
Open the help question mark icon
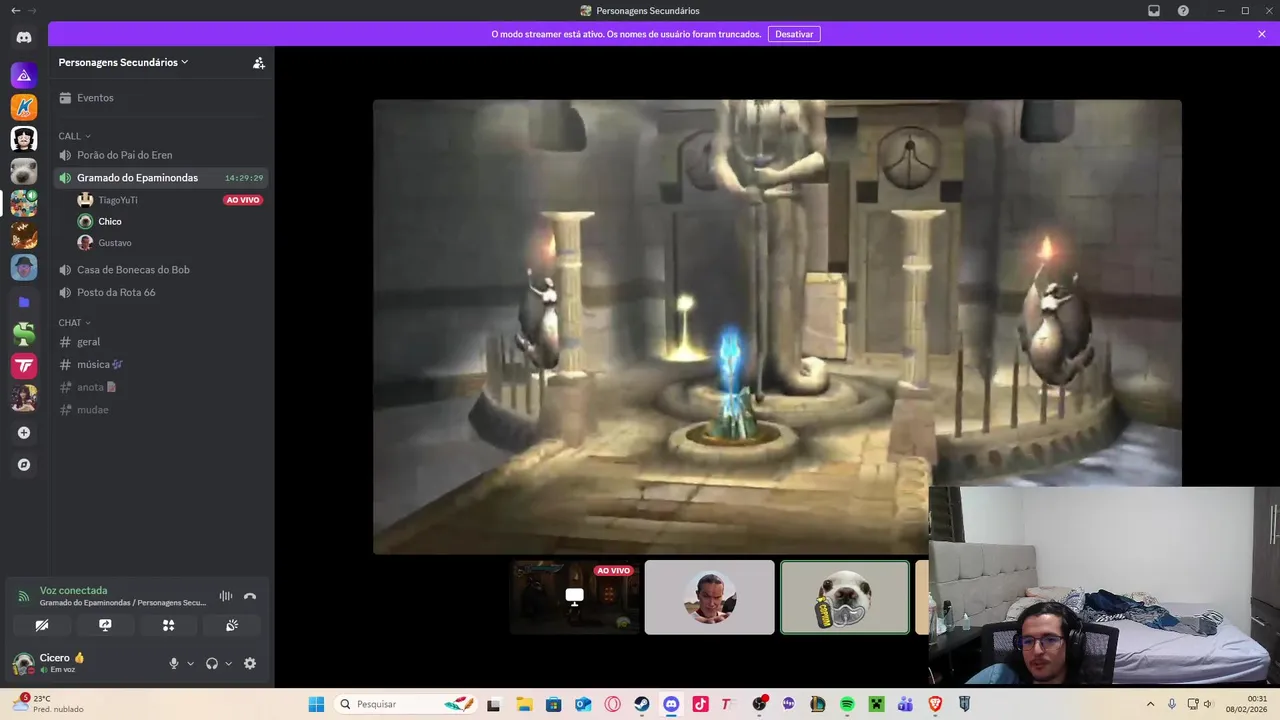coord(1183,11)
